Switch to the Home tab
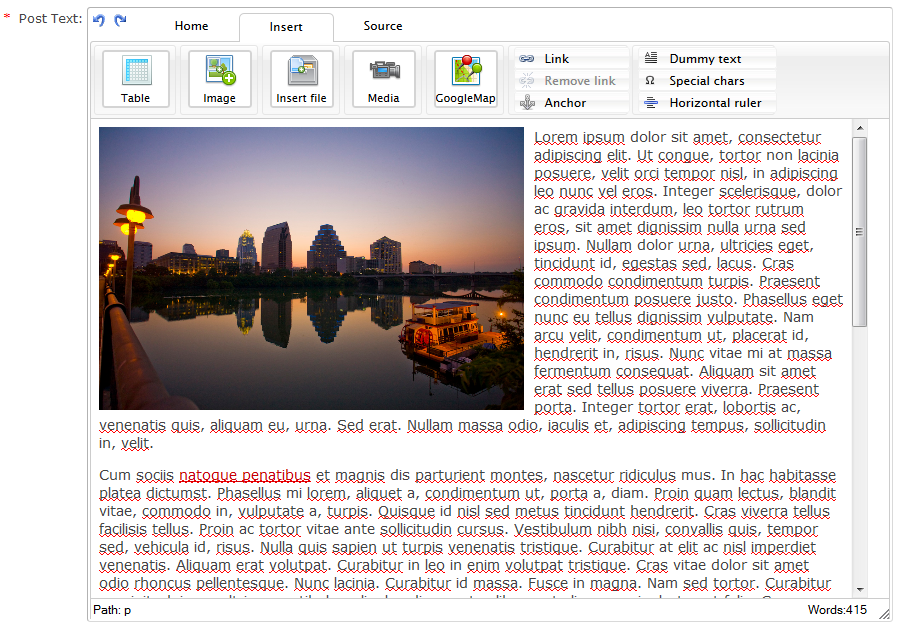Screen dimensions: 898x626 coord(191,26)
